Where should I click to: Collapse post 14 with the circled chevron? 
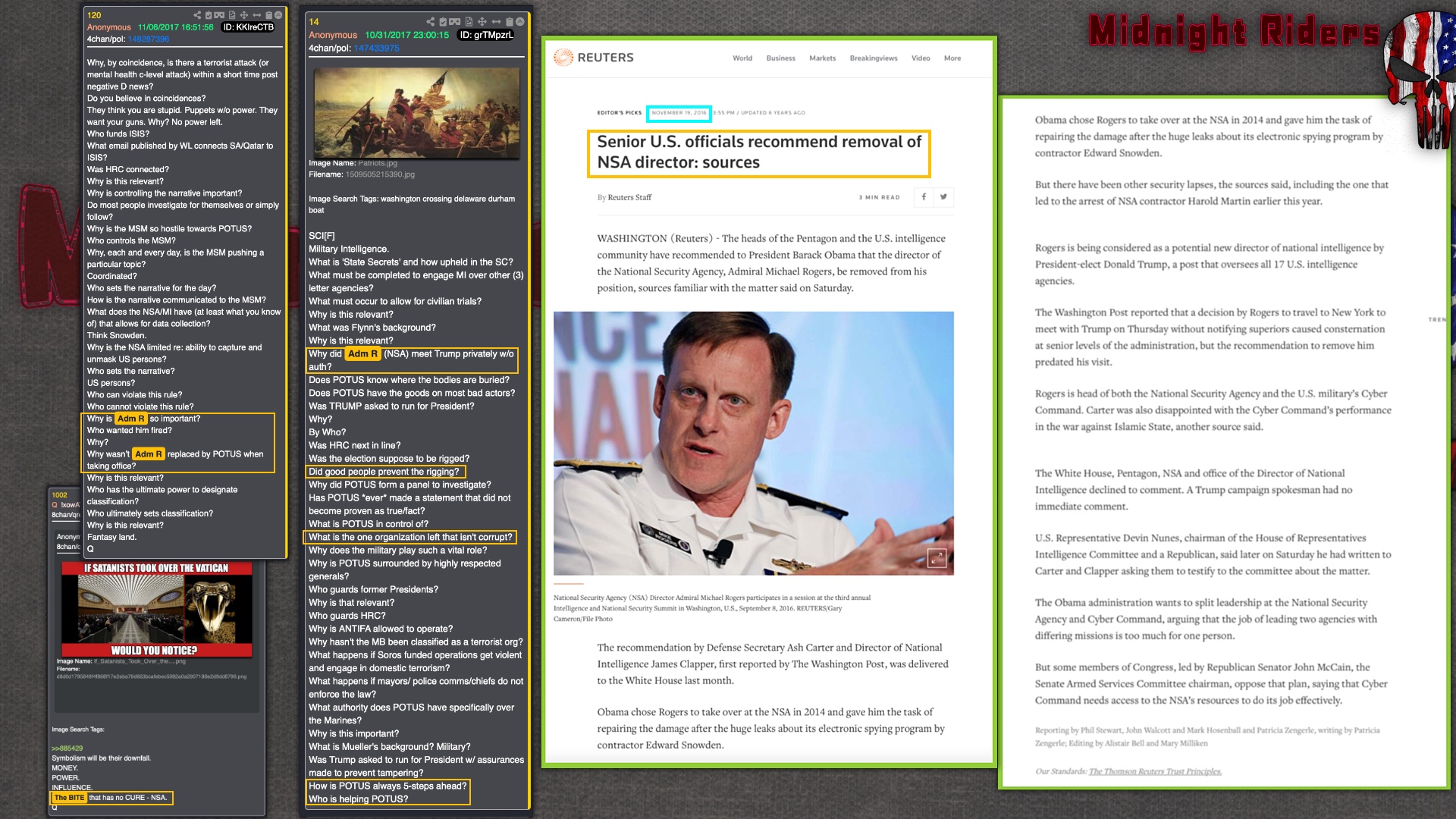tap(519, 22)
